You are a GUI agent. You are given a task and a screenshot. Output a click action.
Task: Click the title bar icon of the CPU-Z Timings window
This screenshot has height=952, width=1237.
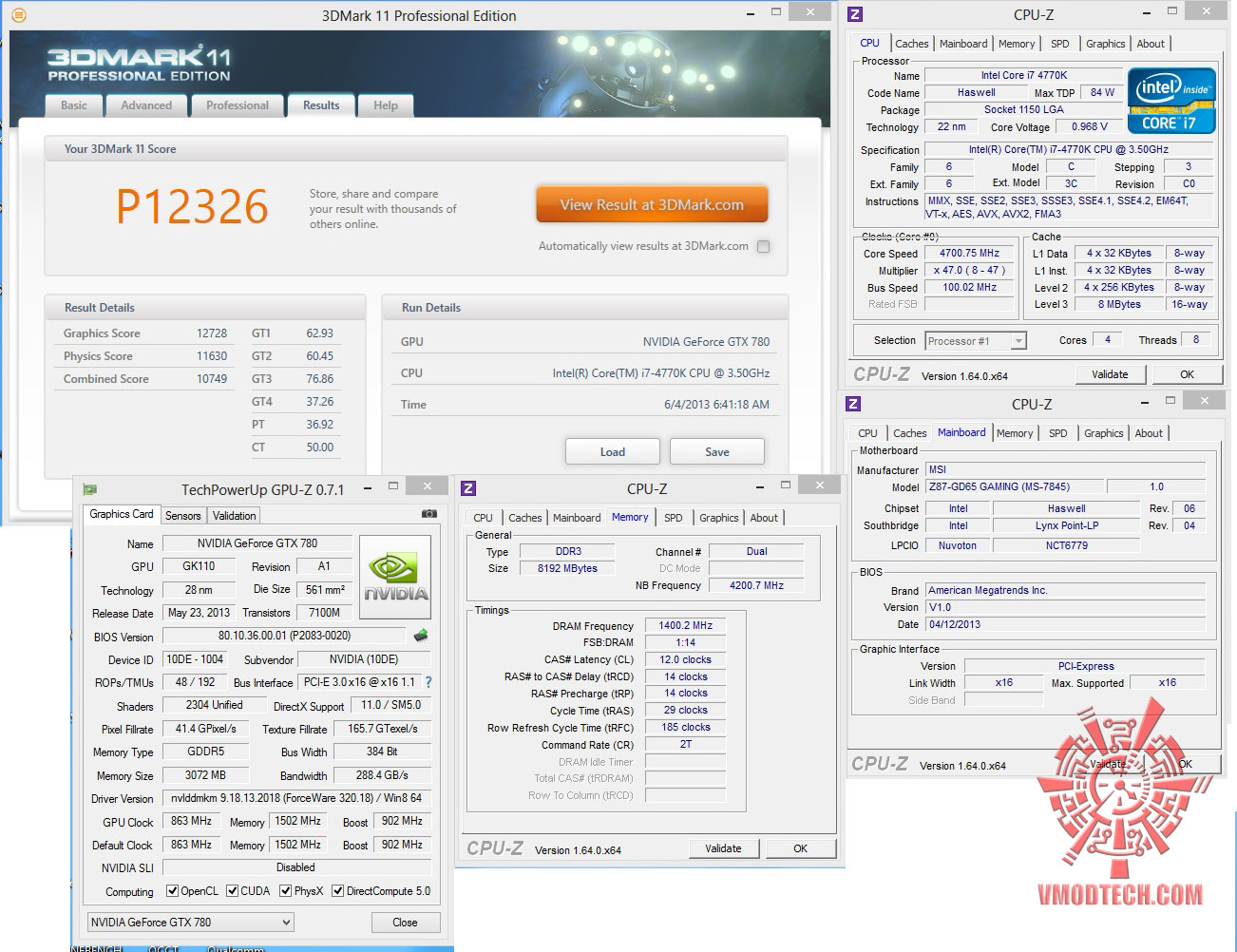(467, 488)
